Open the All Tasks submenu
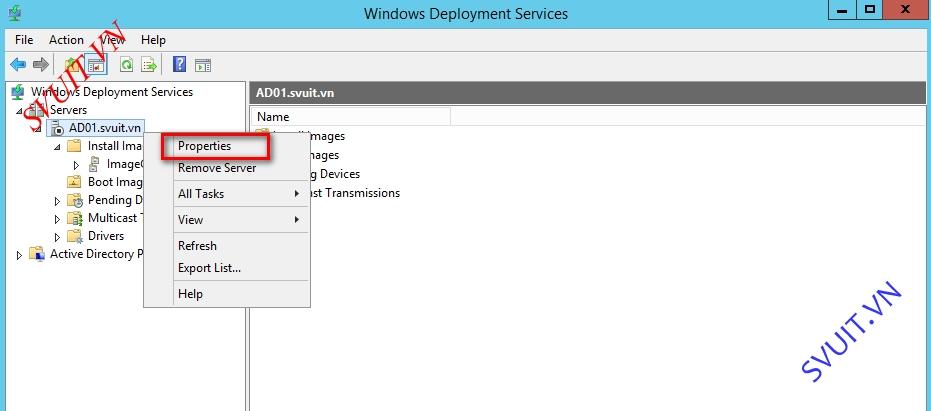This screenshot has height=411, width=931. pos(242,194)
